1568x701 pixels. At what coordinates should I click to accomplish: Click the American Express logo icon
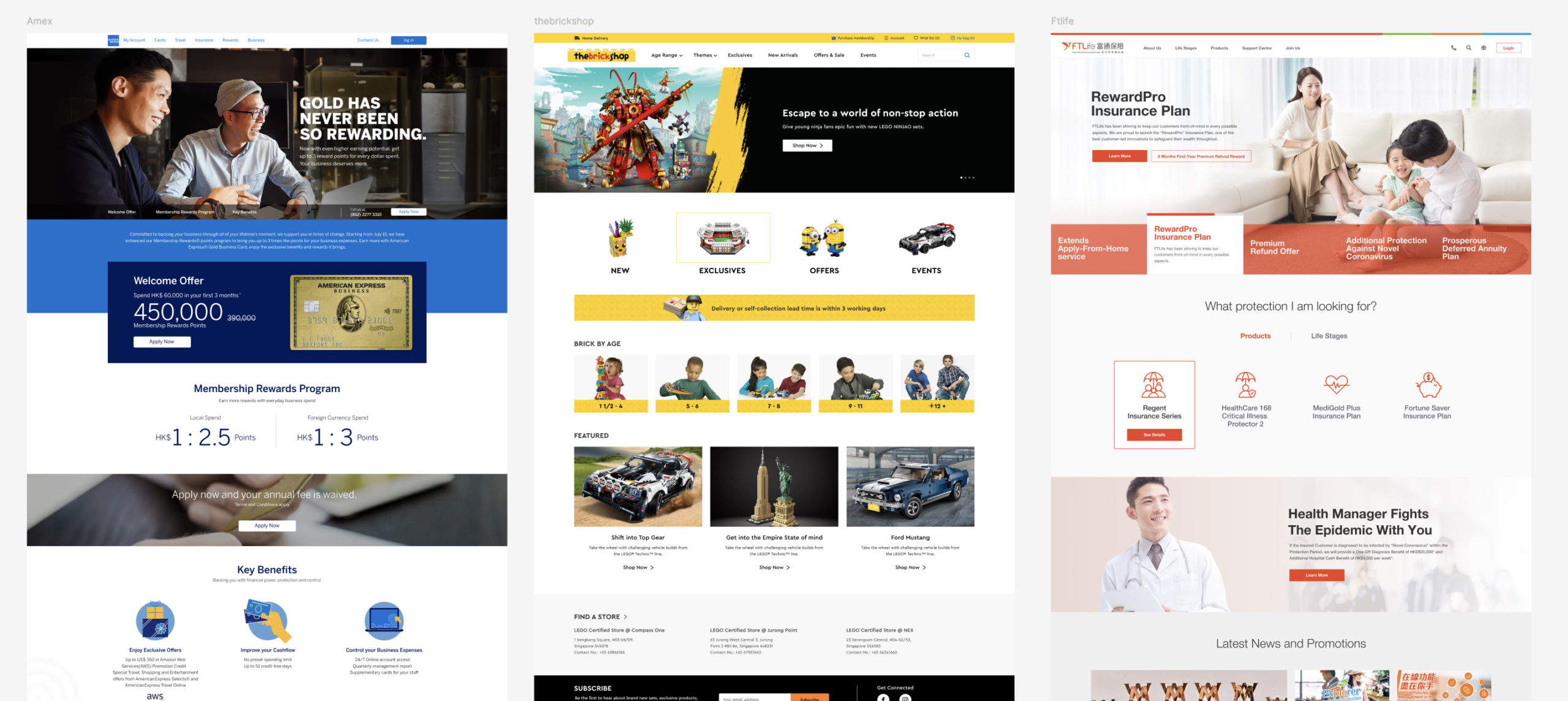click(x=113, y=40)
